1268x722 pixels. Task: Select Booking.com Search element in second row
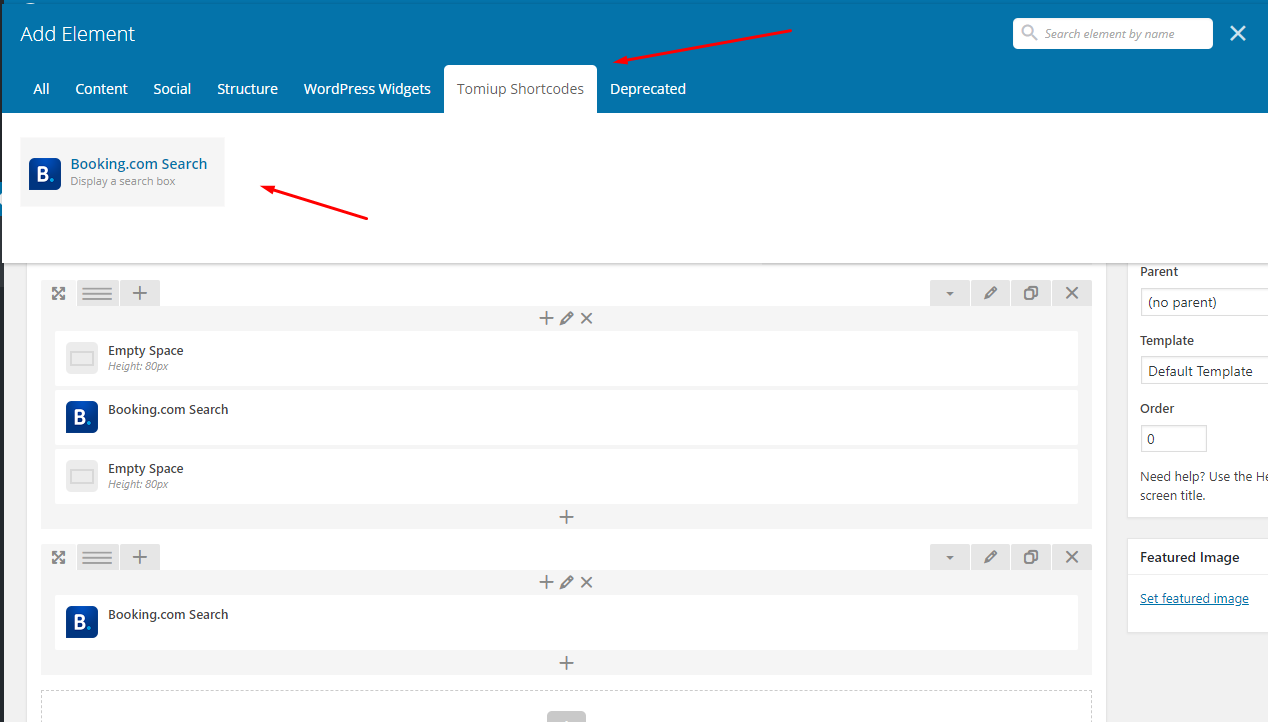[x=566, y=622]
